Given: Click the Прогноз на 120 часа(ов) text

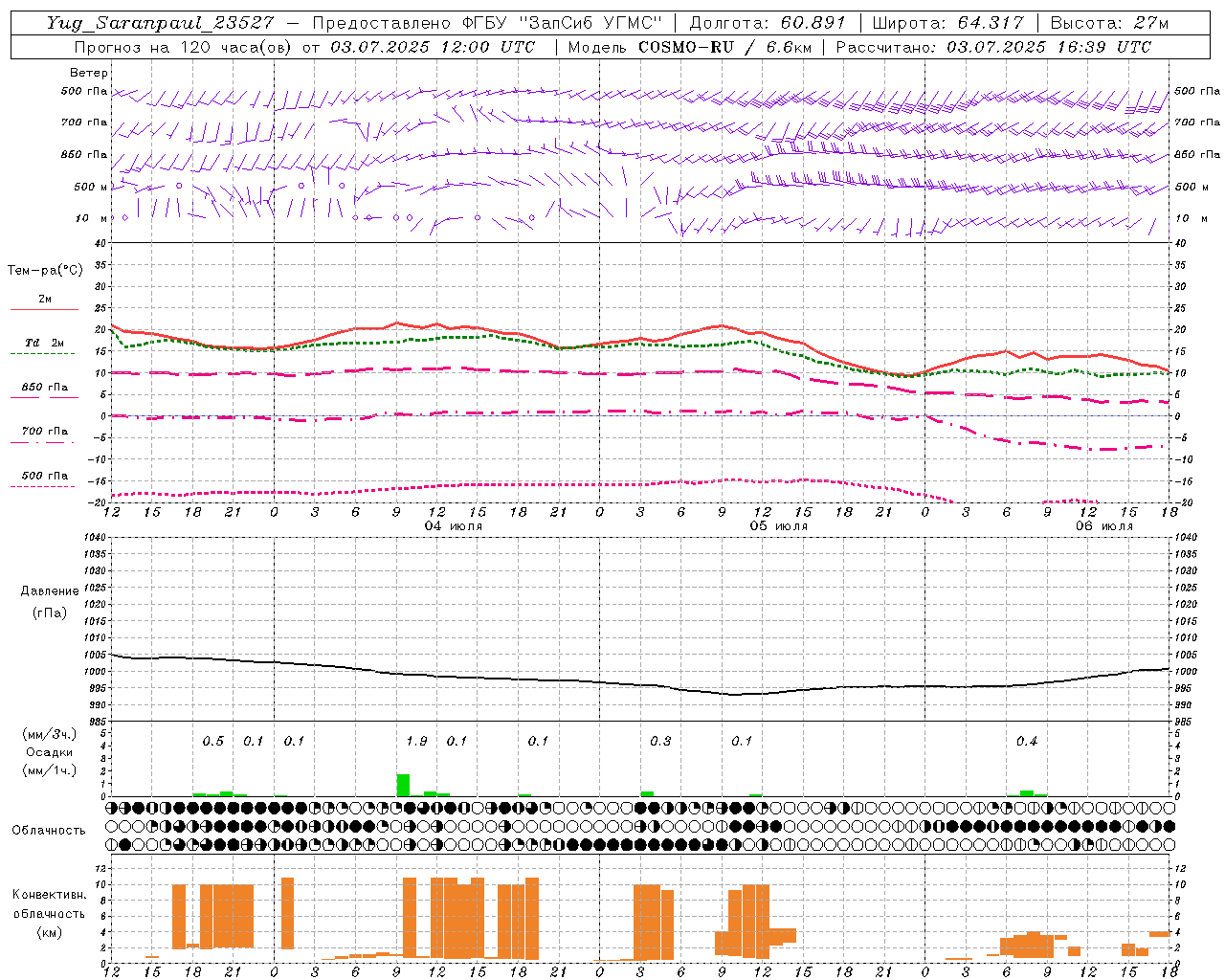Looking at the screenshot, I should (x=184, y=47).
